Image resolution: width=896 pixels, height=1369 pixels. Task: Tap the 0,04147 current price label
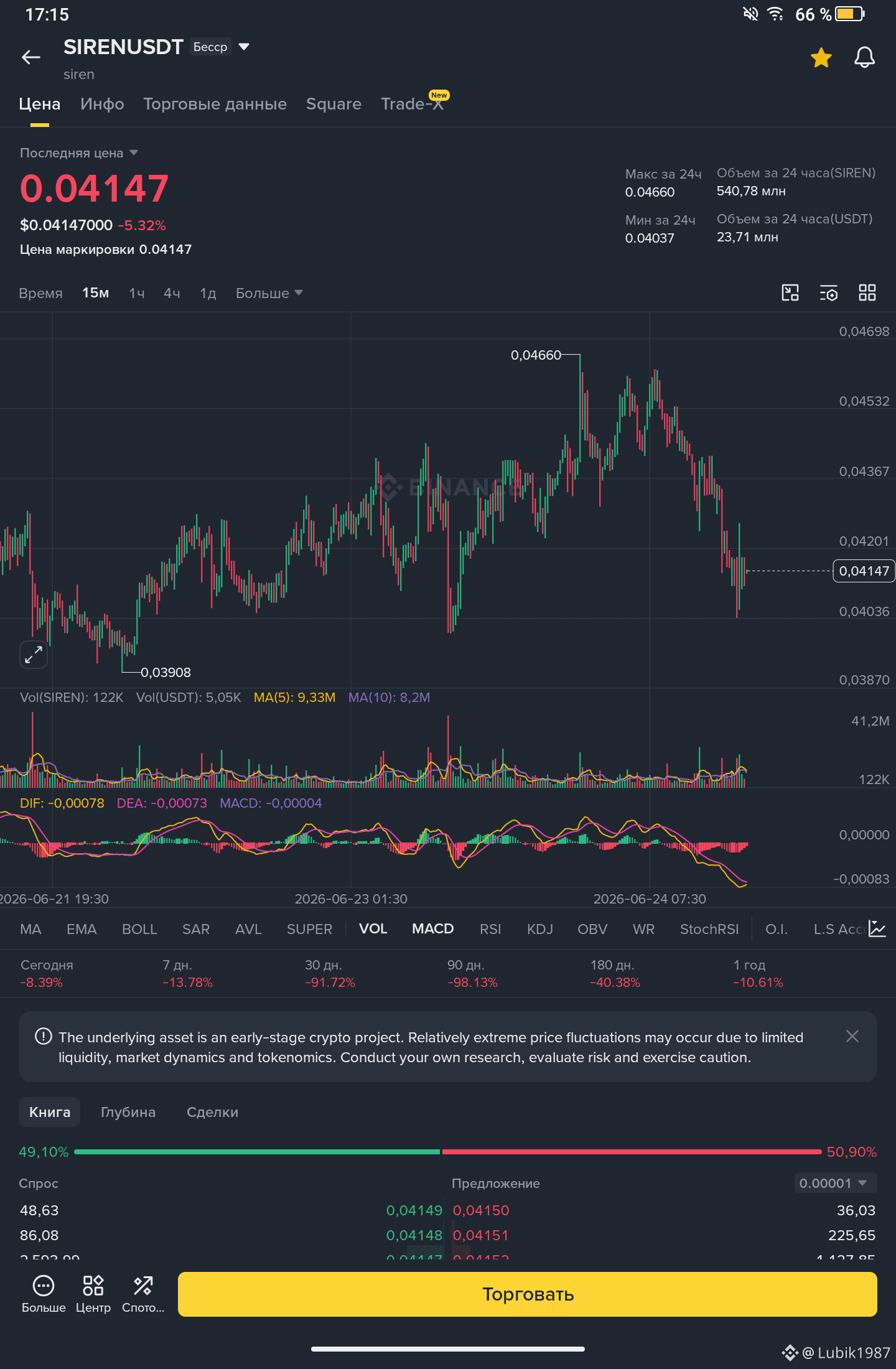864,571
